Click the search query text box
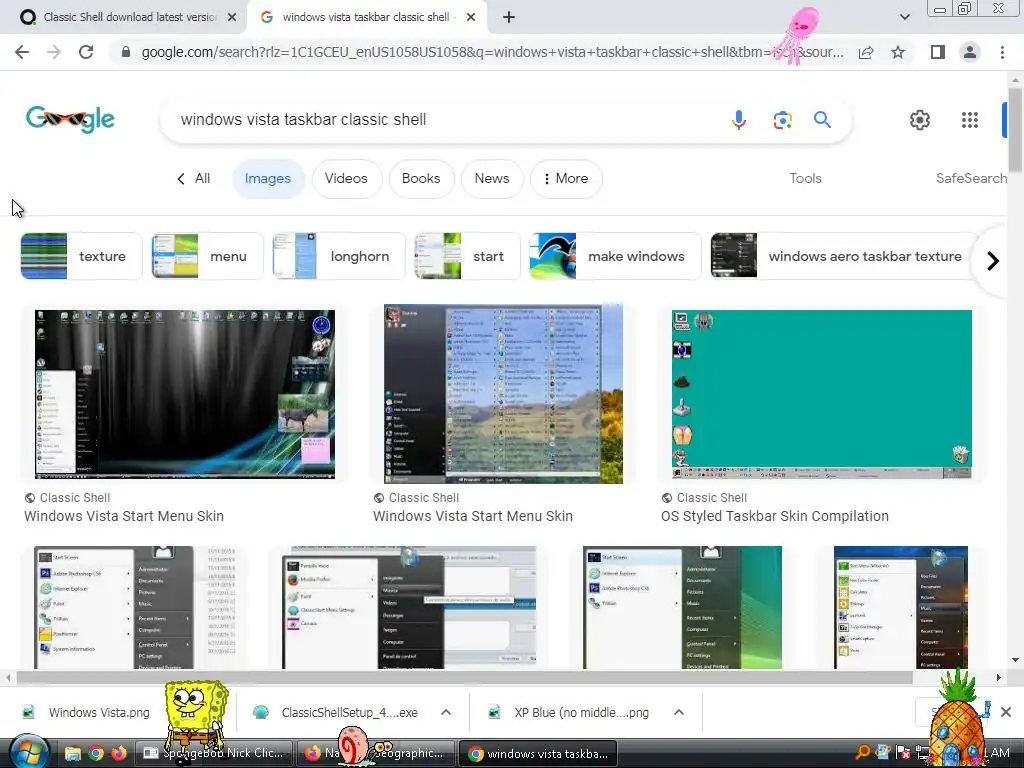 tap(444, 120)
